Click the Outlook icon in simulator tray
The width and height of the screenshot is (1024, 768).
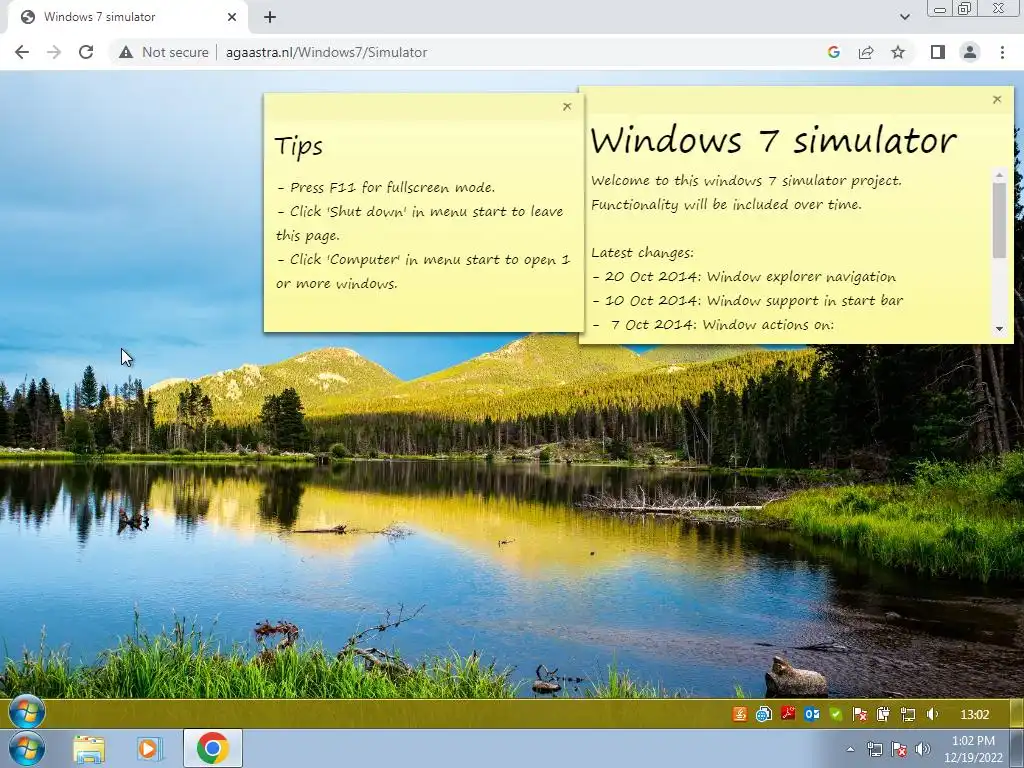click(x=812, y=714)
